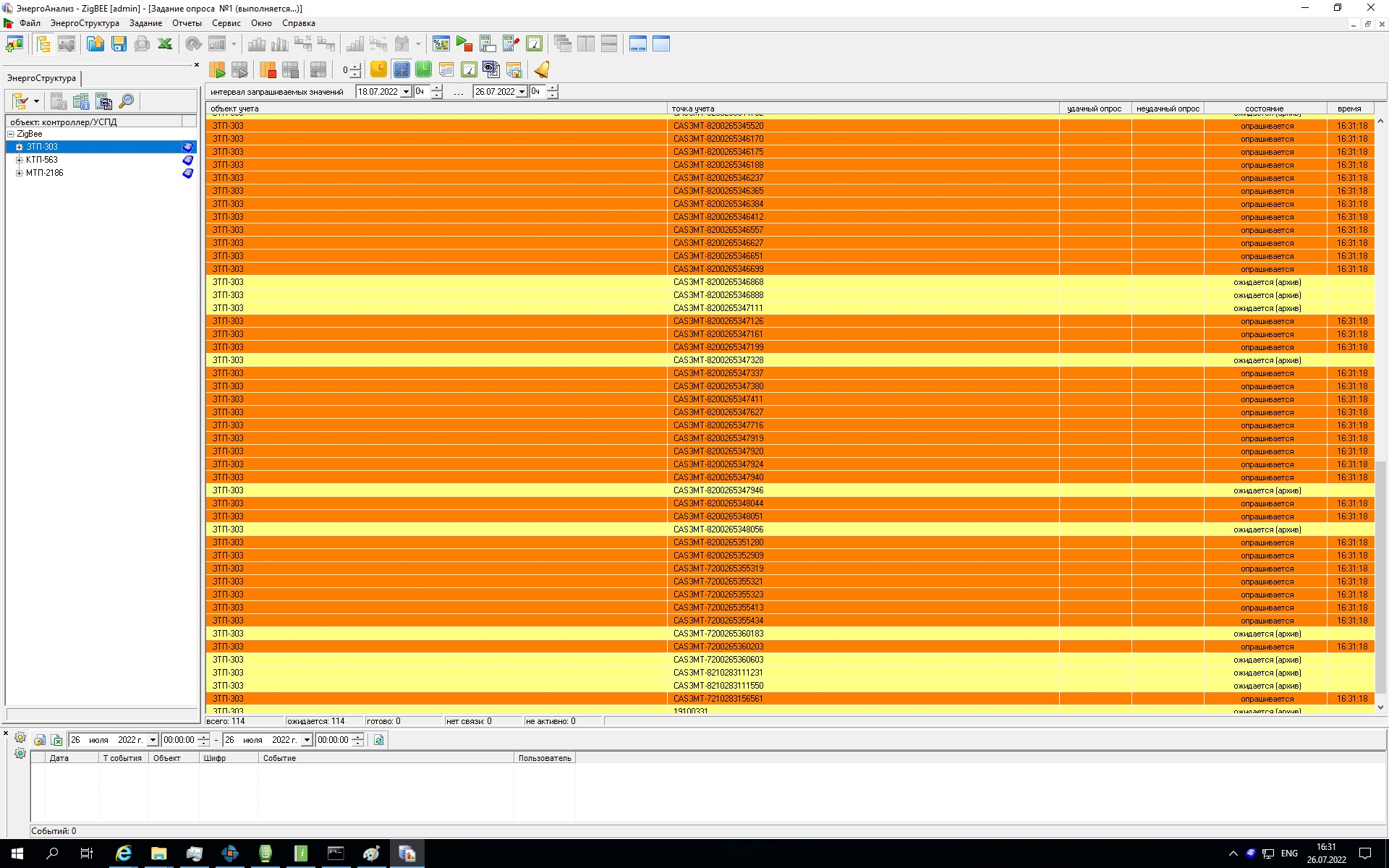This screenshot has width=1389, height=868.
Task: Click the magnifier search icon in ЭнергоСтруктура panel
Action: point(127,101)
